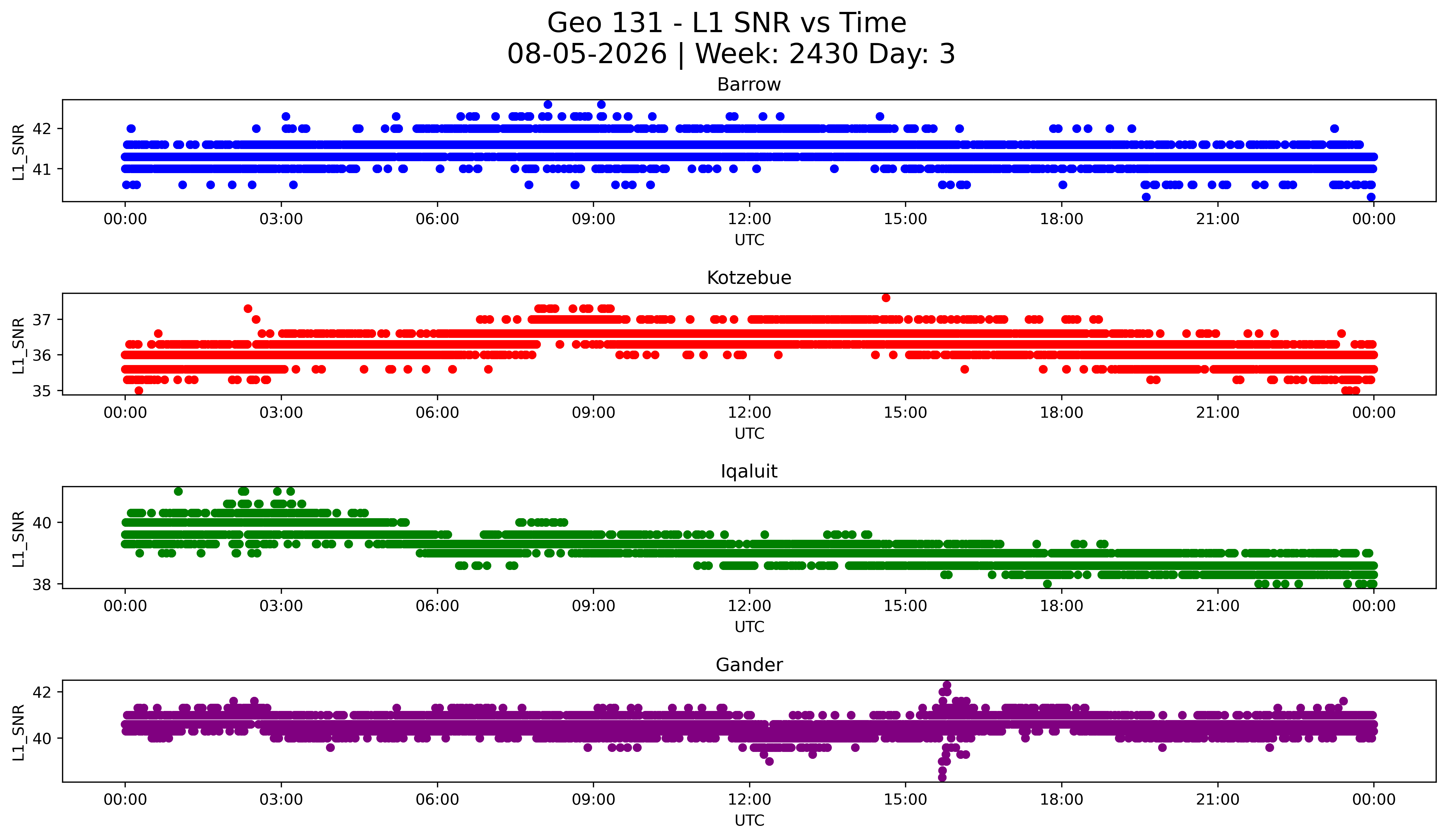Select the 03:00 tick label under Kotzebue plot
The width and height of the screenshot is (1447, 840).
(x=281, y=413)
